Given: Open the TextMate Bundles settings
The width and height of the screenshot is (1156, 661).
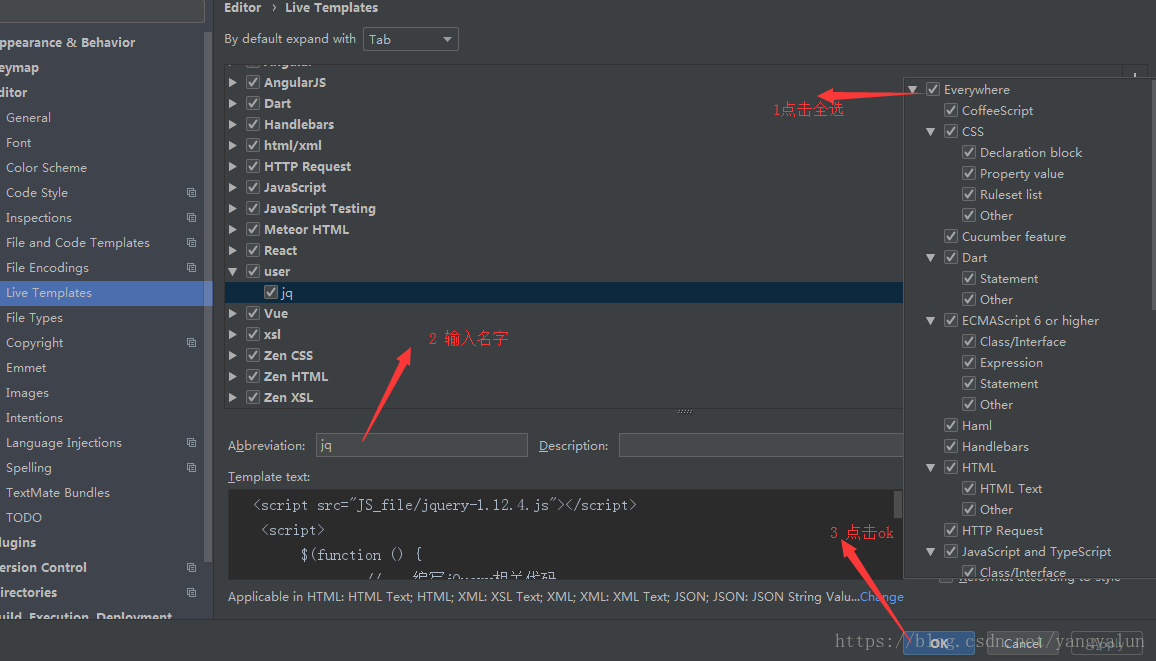Looking at the screenshot, I should point(58,493).
